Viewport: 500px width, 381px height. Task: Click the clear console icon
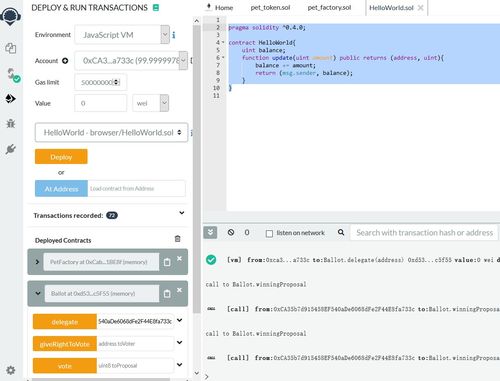(231, 232)
